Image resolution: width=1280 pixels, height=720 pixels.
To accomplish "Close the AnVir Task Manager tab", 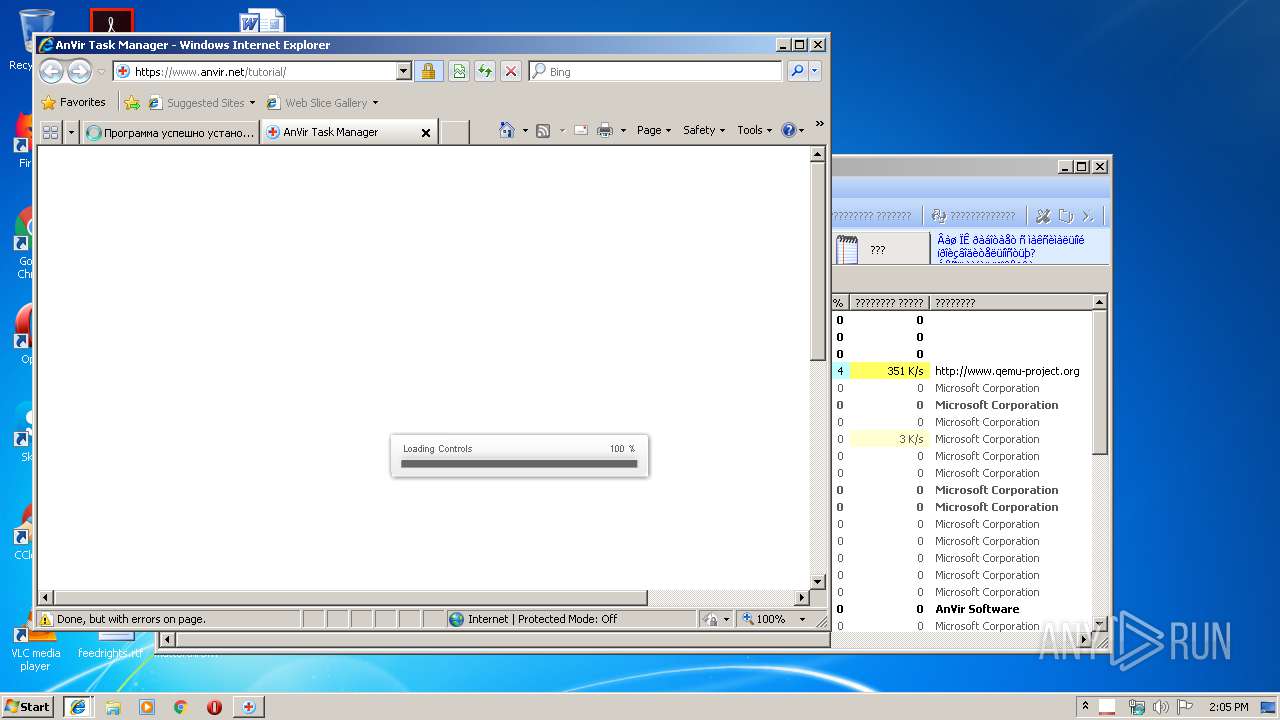I will (425, 132).
